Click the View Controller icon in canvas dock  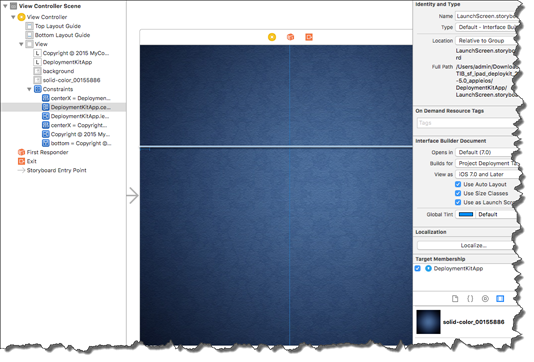(272, 37)
